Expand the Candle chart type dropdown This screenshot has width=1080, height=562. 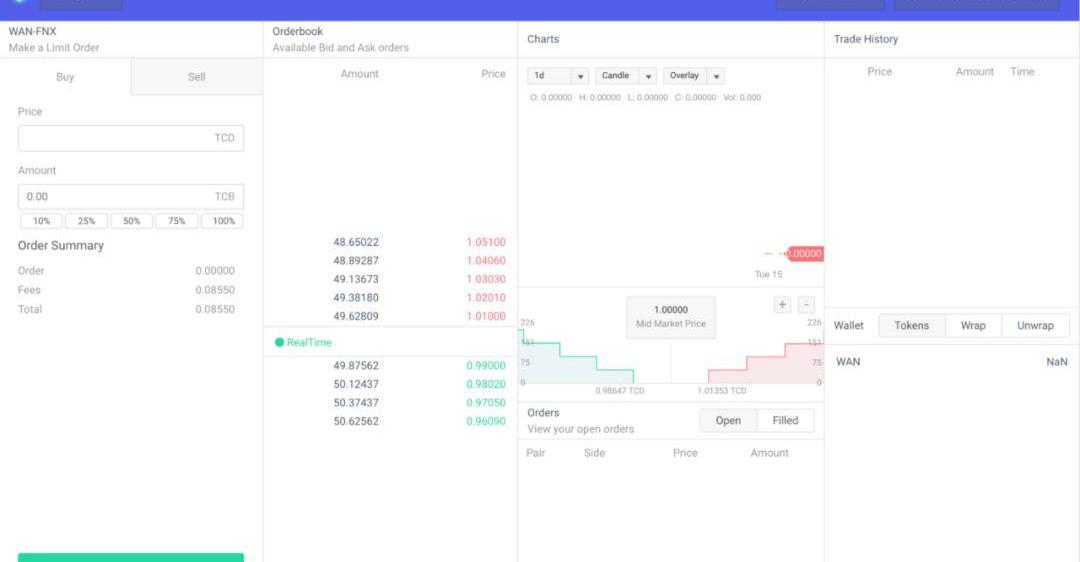coord(626,76)
